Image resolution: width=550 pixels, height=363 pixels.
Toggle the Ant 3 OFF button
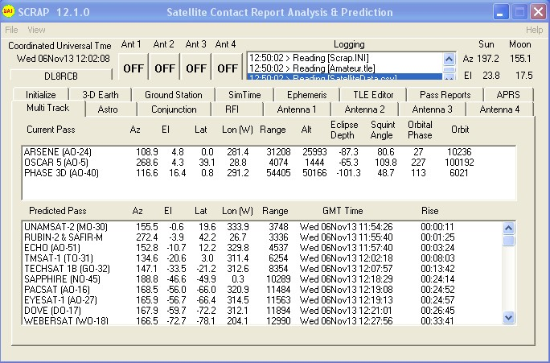(196, 67)
